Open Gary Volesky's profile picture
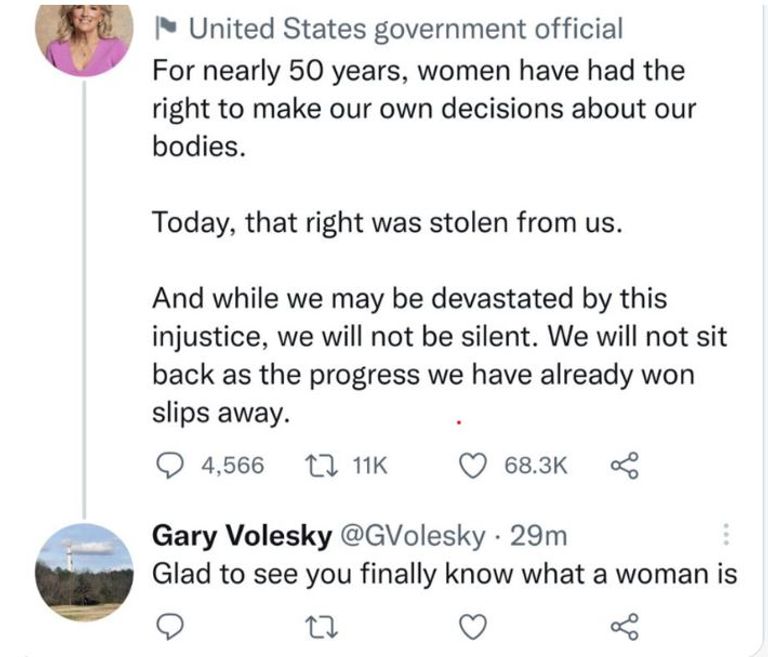The width and height of the screenshot is (768, 657). 83,572
